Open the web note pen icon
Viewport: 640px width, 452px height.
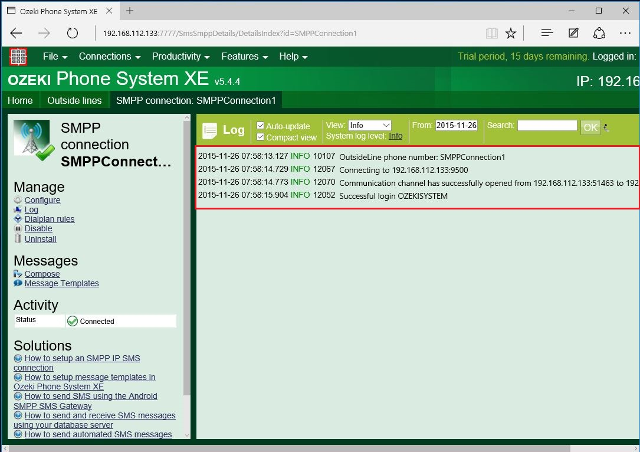[573, 33]
